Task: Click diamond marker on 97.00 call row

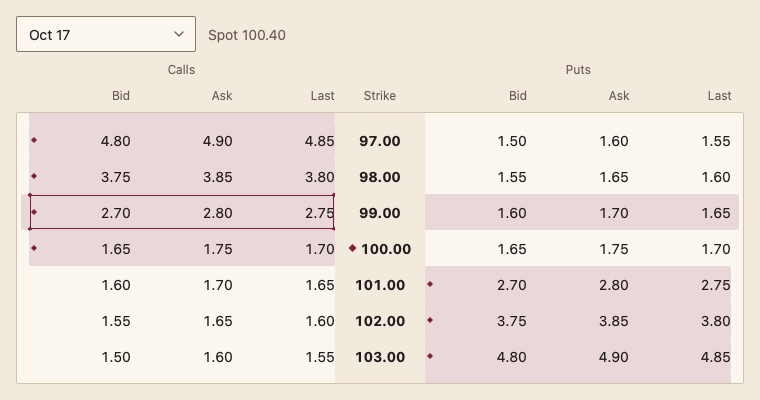Action: click(x=34, y=140)
